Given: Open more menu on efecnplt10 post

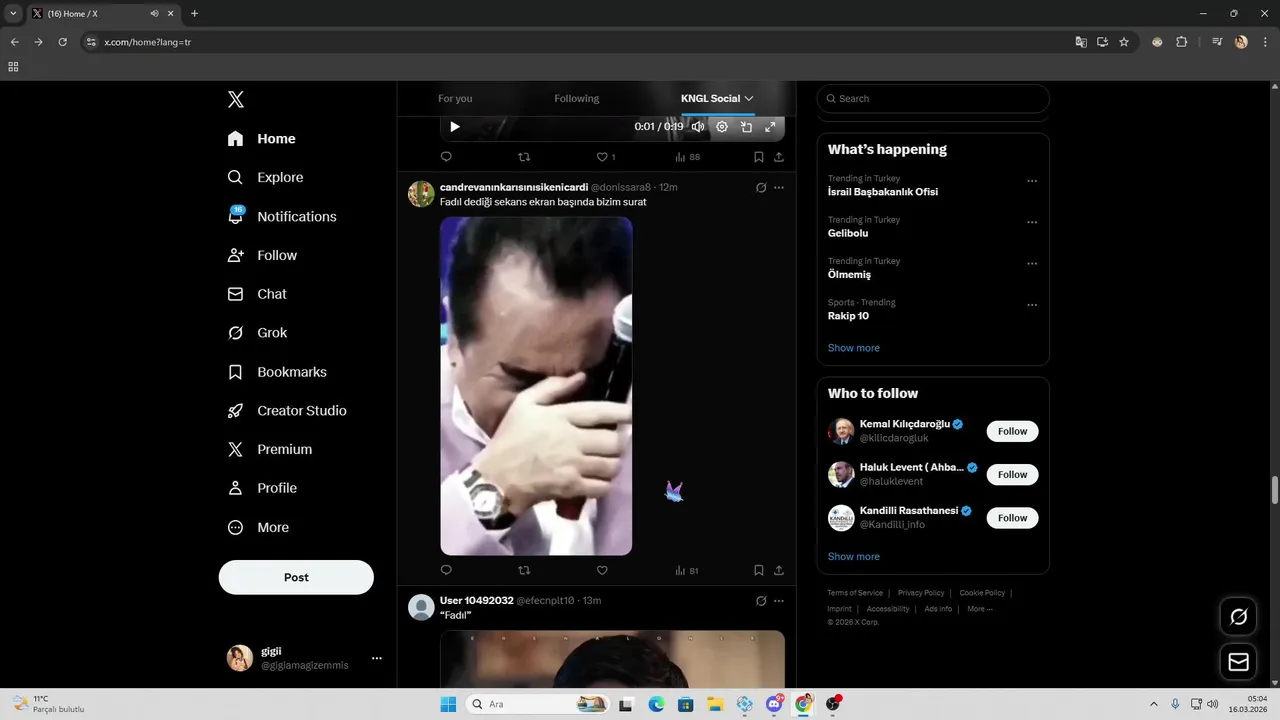Looking at the screenshot, I should click(779, 600).
